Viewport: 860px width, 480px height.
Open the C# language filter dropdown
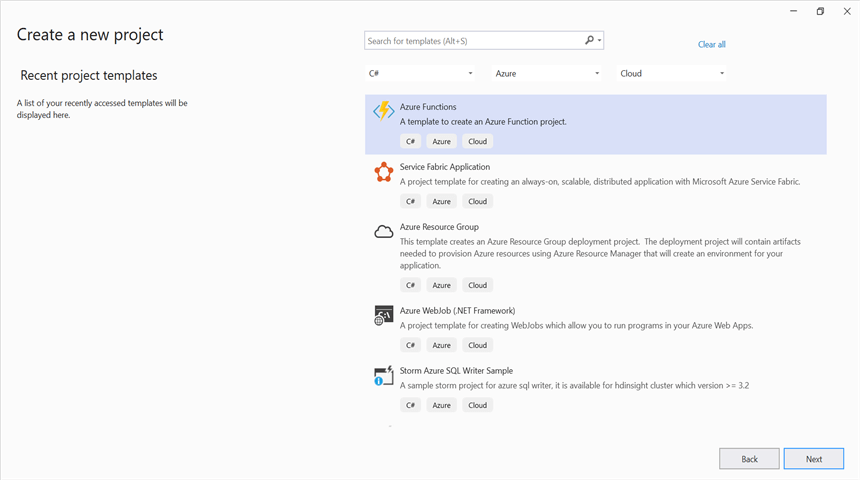point(420,74)
